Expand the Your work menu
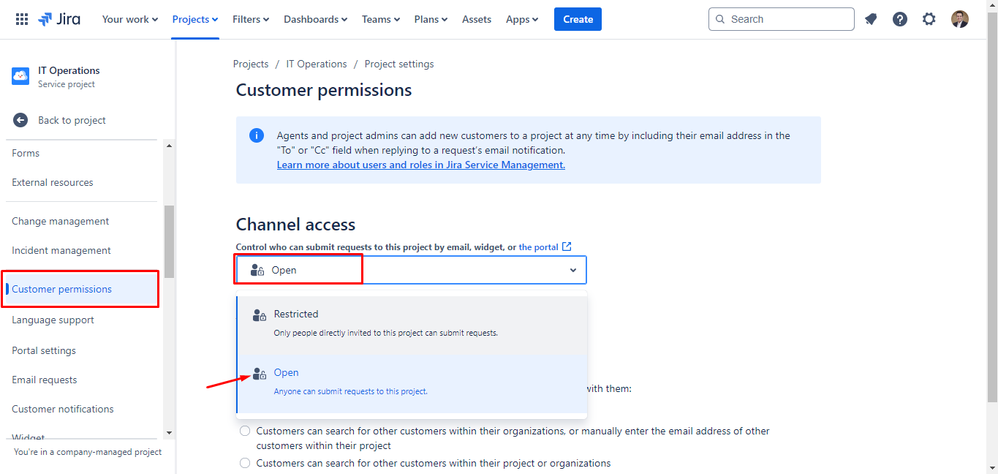This screenshot has width=998, height=474. tap(130, 19)
